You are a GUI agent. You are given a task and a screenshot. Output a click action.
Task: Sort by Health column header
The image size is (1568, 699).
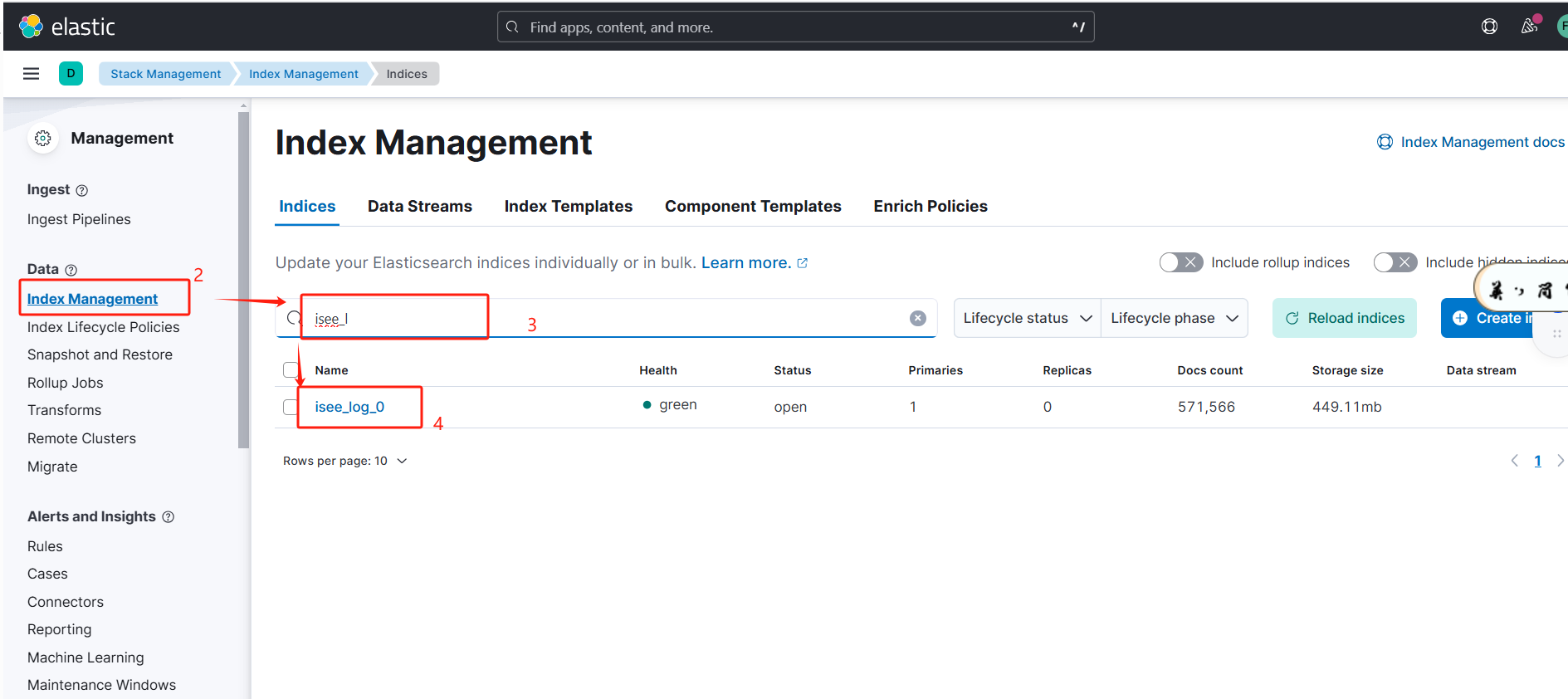point(658,370)
